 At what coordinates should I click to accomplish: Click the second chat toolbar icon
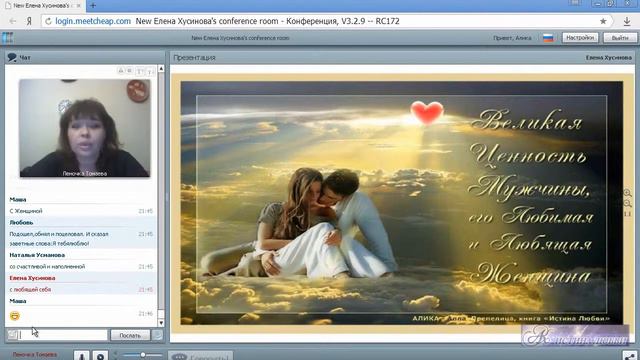click(129, 71)
